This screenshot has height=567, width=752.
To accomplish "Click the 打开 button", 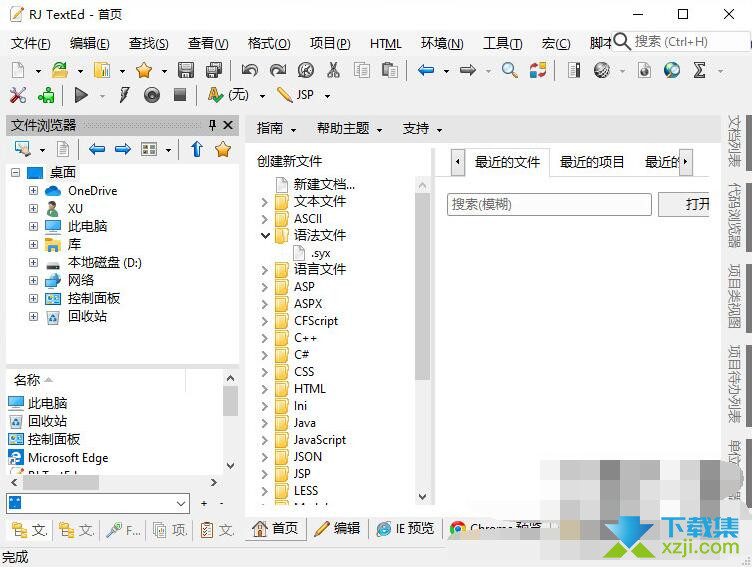I will (x=696, y=204).
